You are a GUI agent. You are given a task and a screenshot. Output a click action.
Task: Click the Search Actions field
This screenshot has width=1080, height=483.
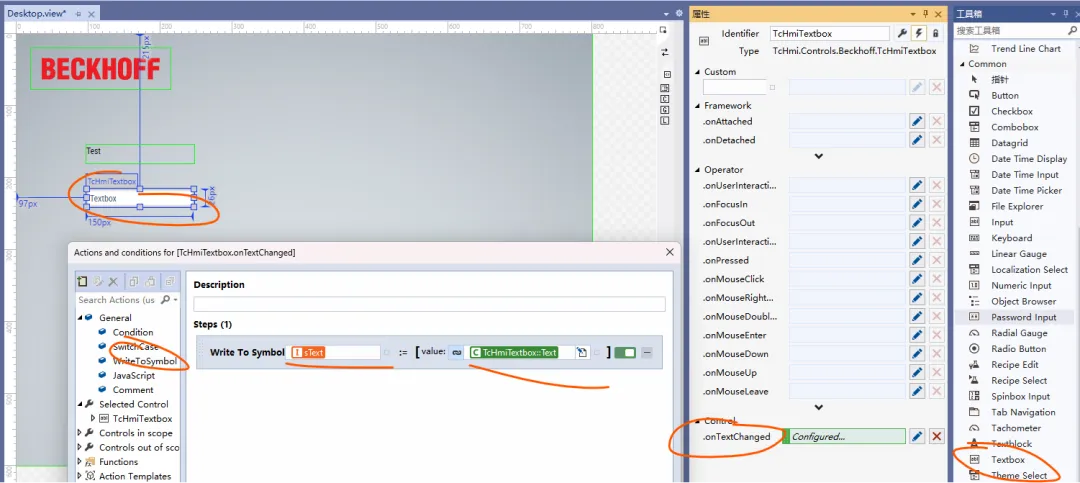click(118, 300)
